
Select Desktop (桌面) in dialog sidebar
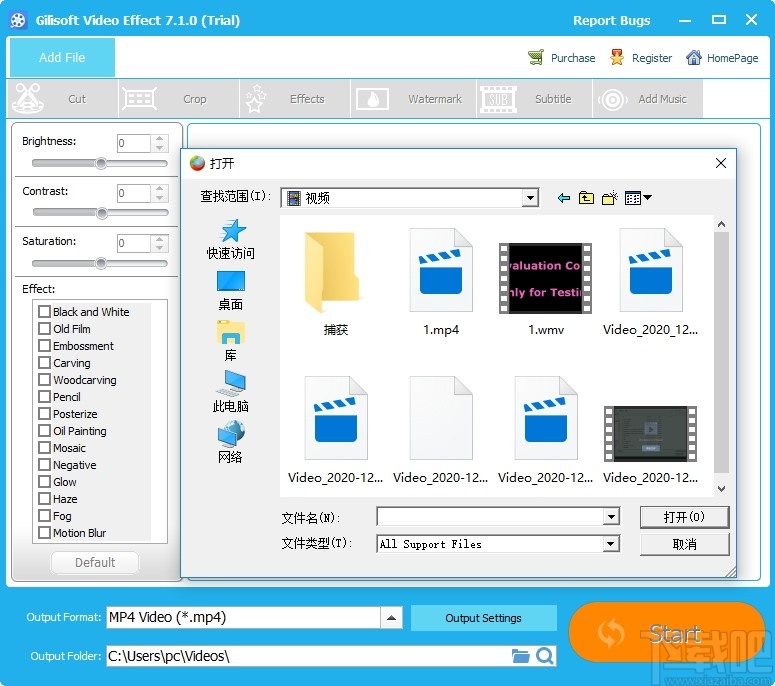pyautogui.click(x=231, y=291)
